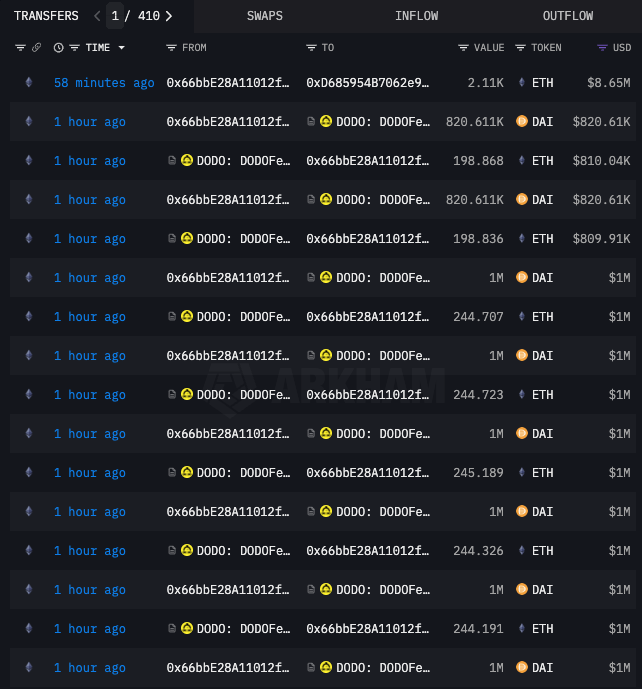Viewport: 642px width, 689px height.
Task: Click DODO logo in the 244.191 ETH row
Action: point(187,629)
